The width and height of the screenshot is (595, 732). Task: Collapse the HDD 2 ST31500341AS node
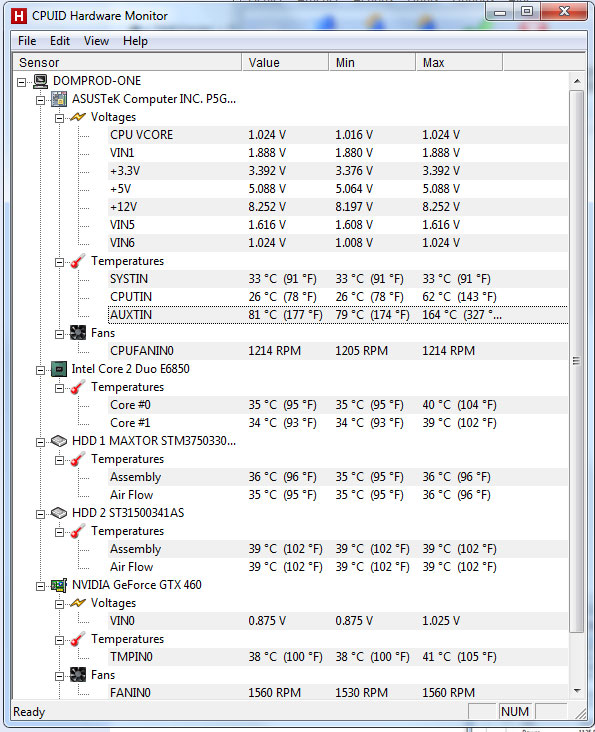pyautogui.click(x=41, y=514)
